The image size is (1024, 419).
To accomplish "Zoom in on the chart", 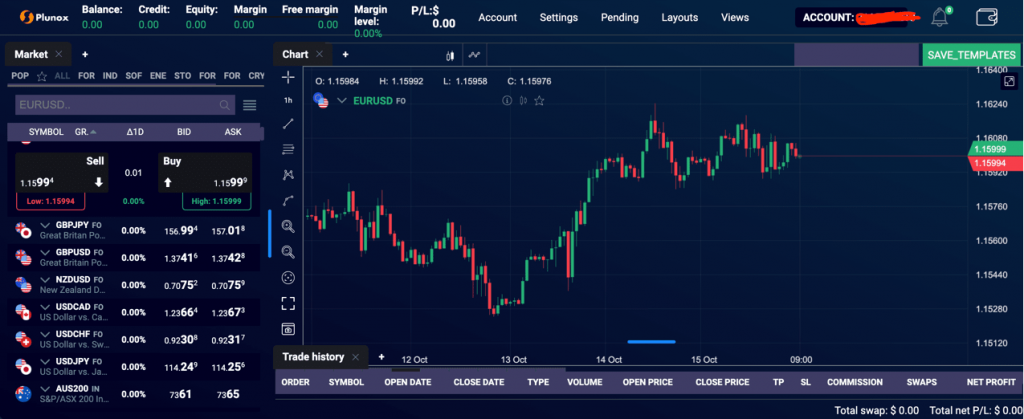I will 288,227.
